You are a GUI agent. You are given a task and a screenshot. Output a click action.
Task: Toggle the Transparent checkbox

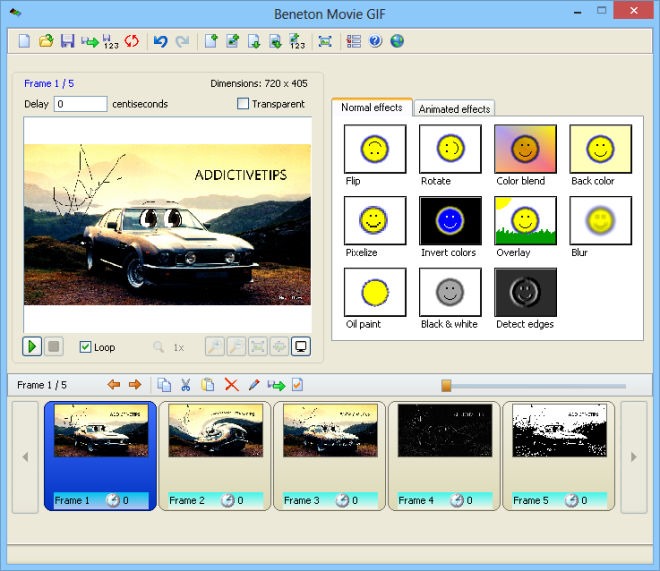(x=243, y=104)
